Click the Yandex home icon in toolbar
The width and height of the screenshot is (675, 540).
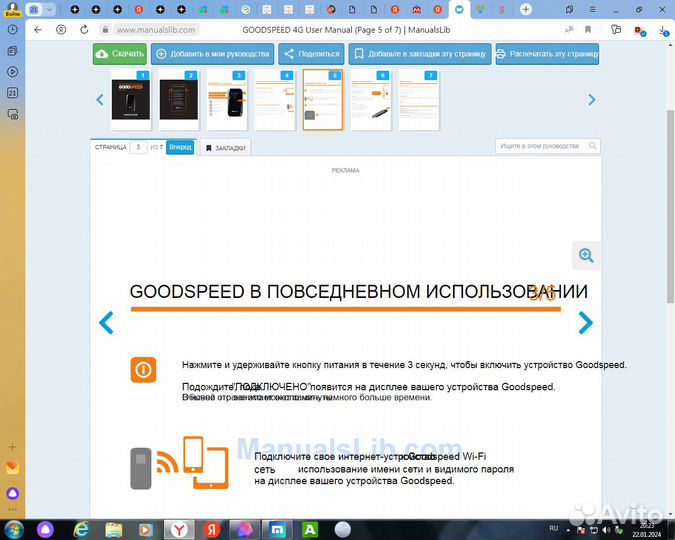click(61, 30)
